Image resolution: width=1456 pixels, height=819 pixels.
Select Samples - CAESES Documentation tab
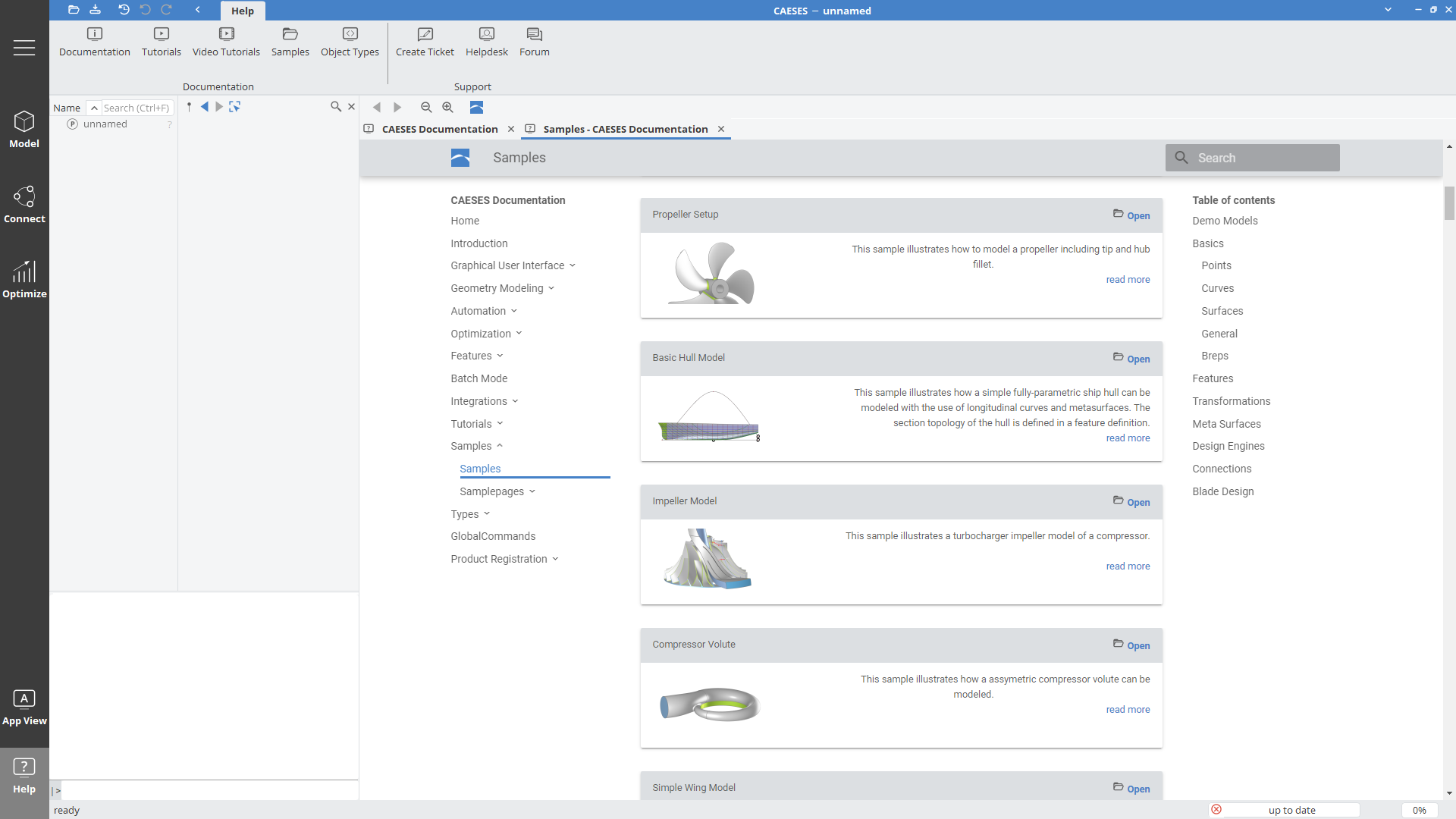pos(626,129)
